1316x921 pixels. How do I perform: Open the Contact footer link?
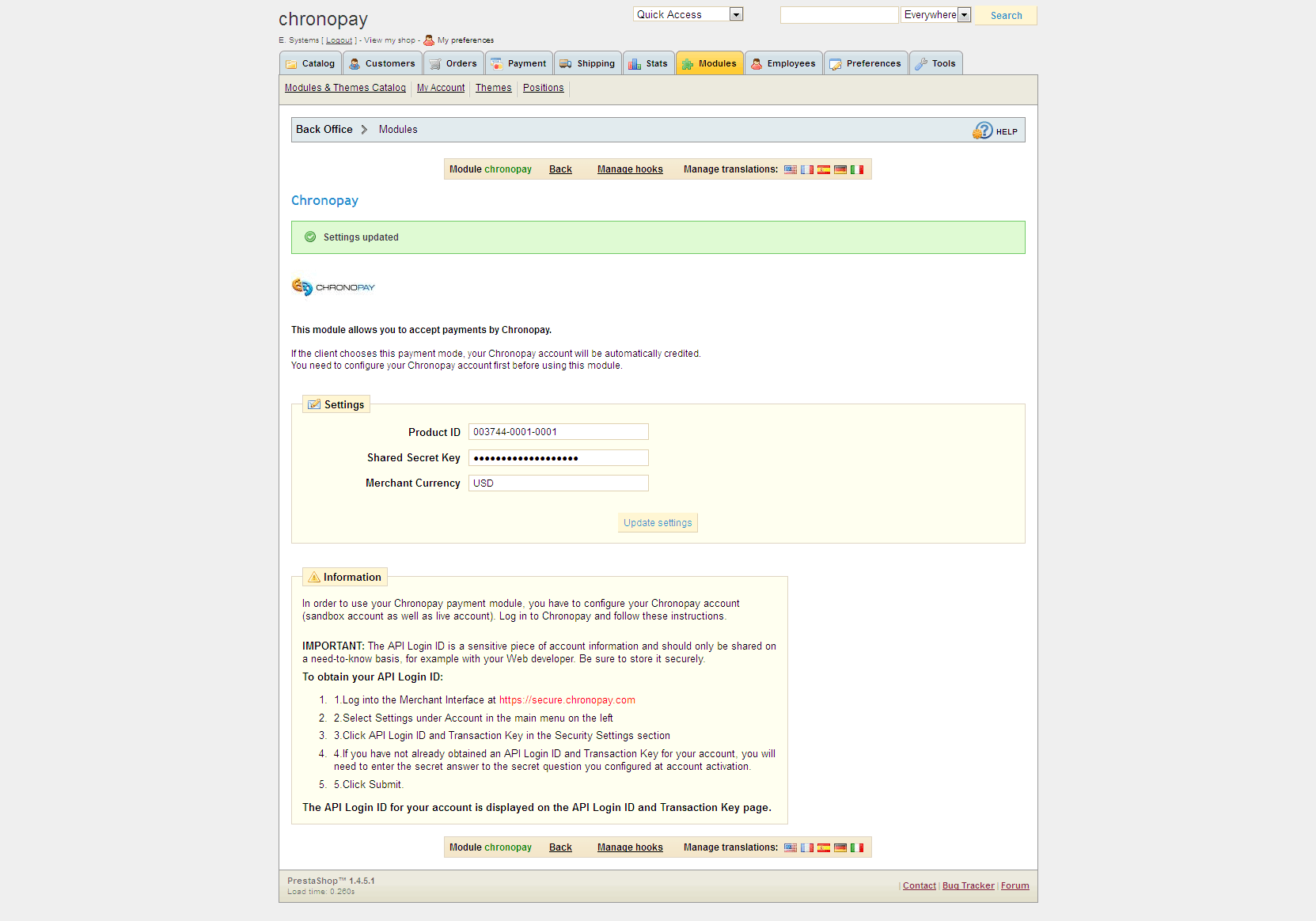point(920,885)
